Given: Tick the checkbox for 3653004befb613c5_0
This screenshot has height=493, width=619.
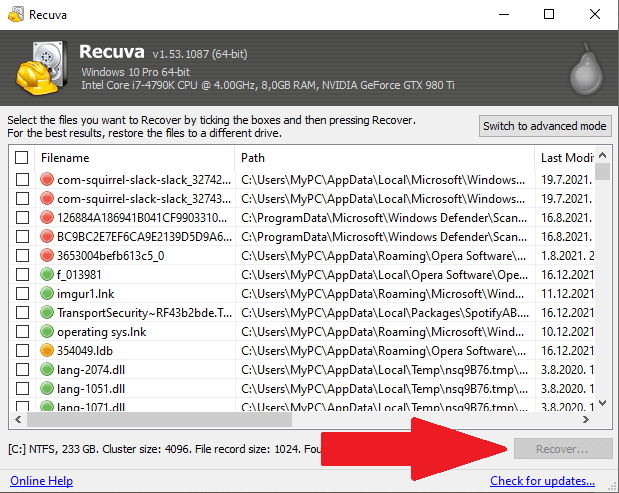Looking at the screenshot, I should tap(23, 255).
